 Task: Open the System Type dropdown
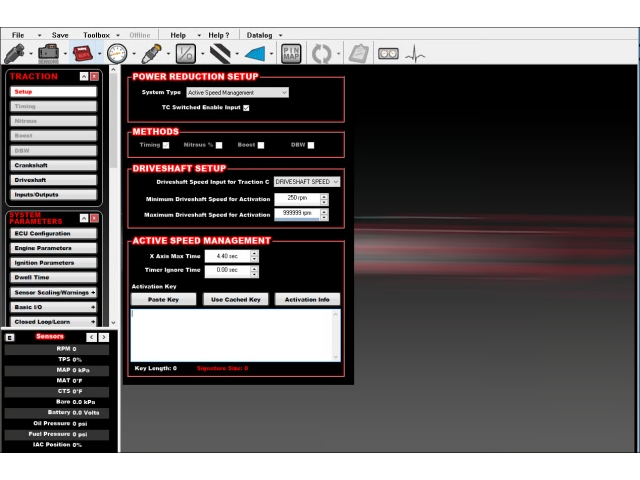(238, 93)
